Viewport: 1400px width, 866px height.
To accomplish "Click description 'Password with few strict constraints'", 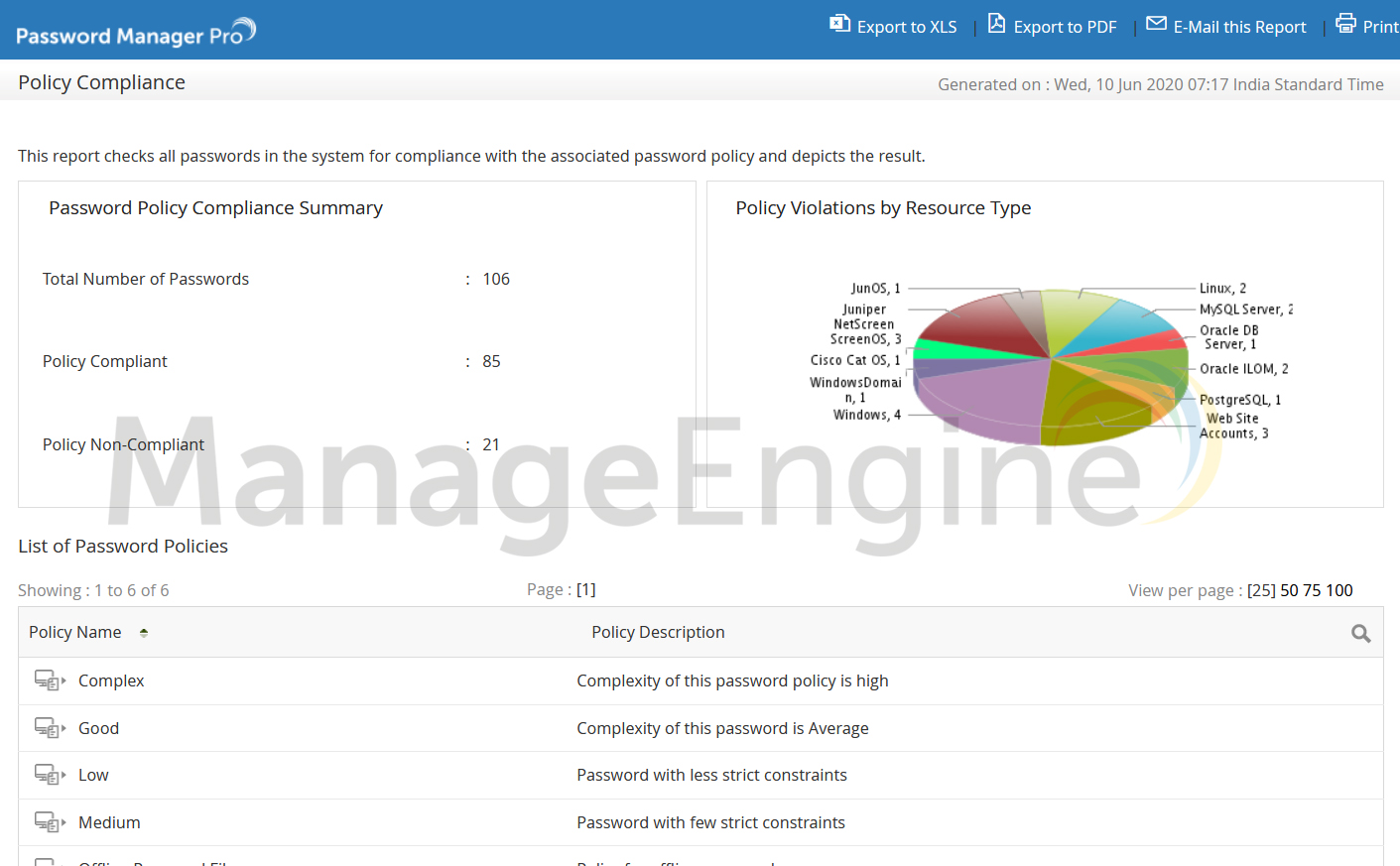I will (x=710, y=822).
